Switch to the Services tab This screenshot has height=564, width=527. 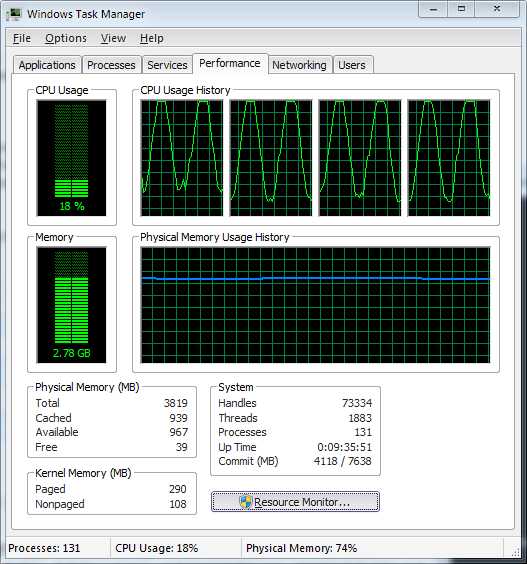[167, 65]
